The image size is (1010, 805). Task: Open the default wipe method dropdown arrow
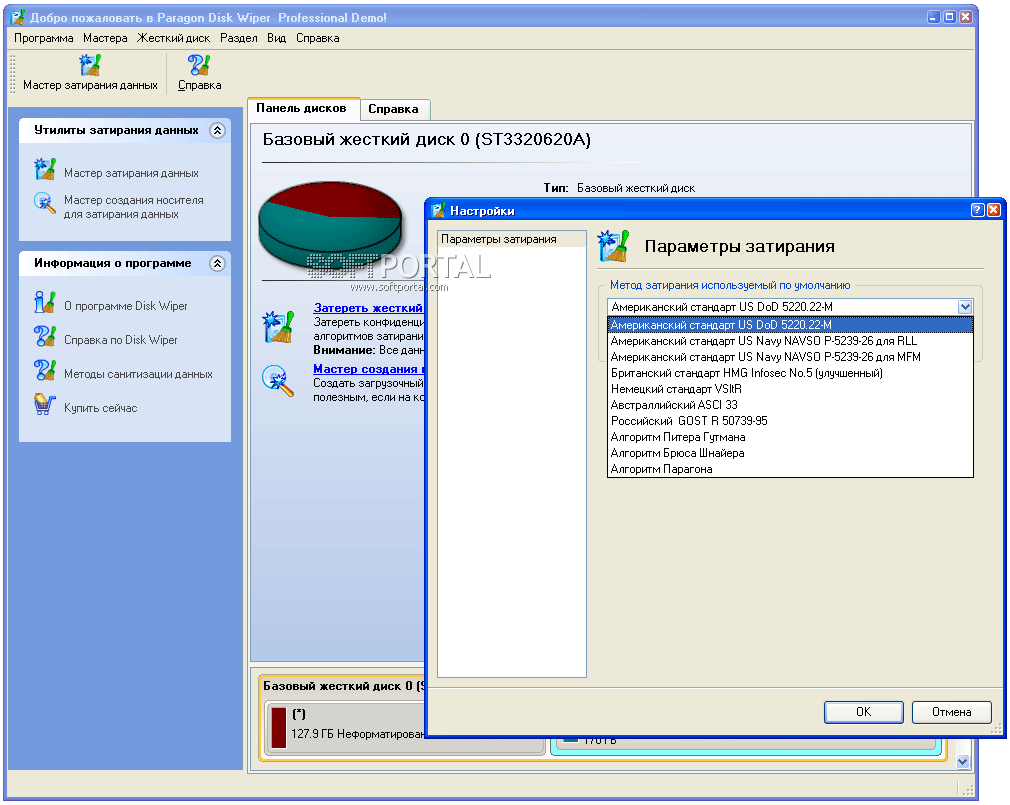point(964,307)
